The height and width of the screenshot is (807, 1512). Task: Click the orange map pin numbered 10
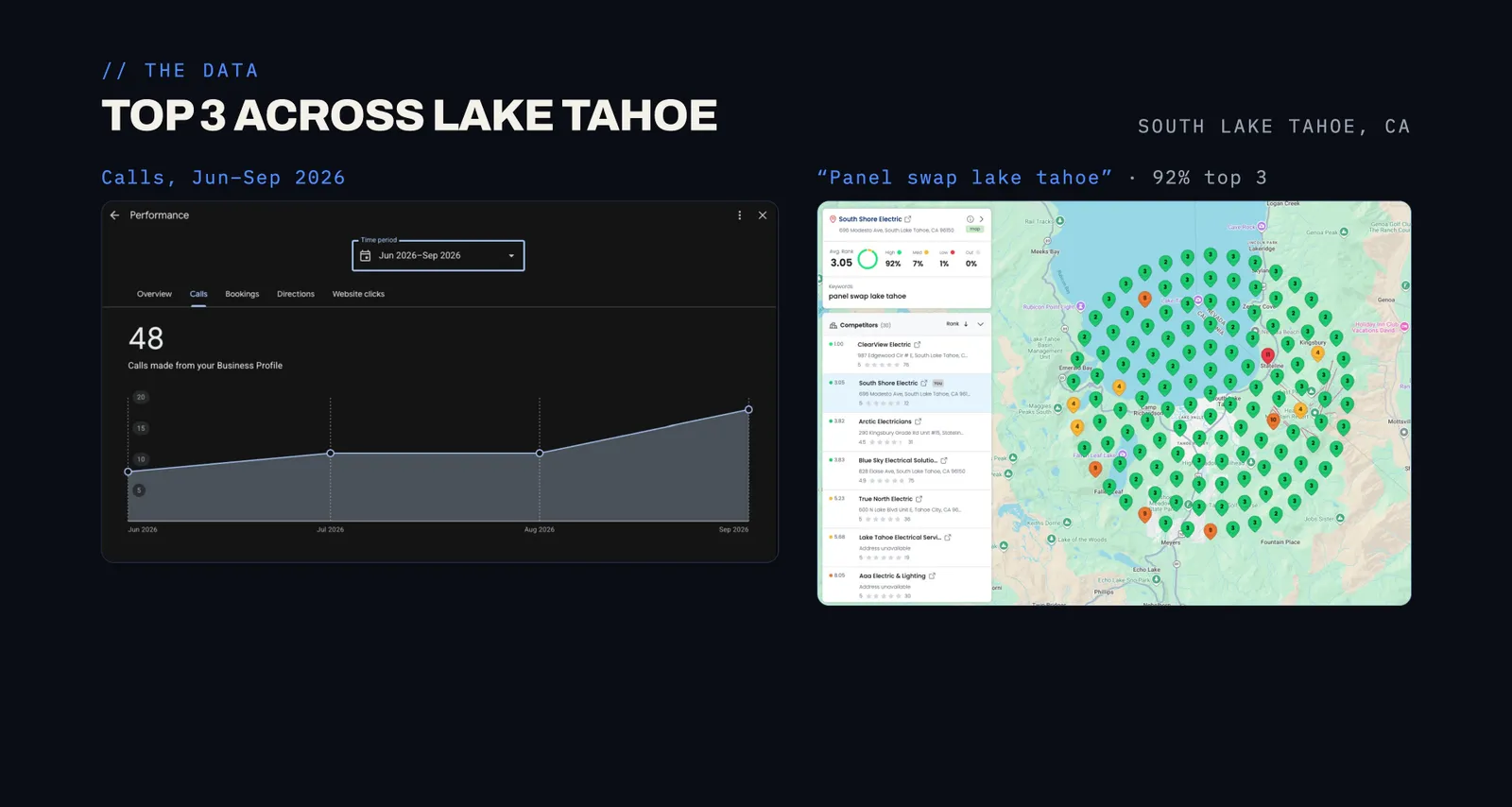1273,421
